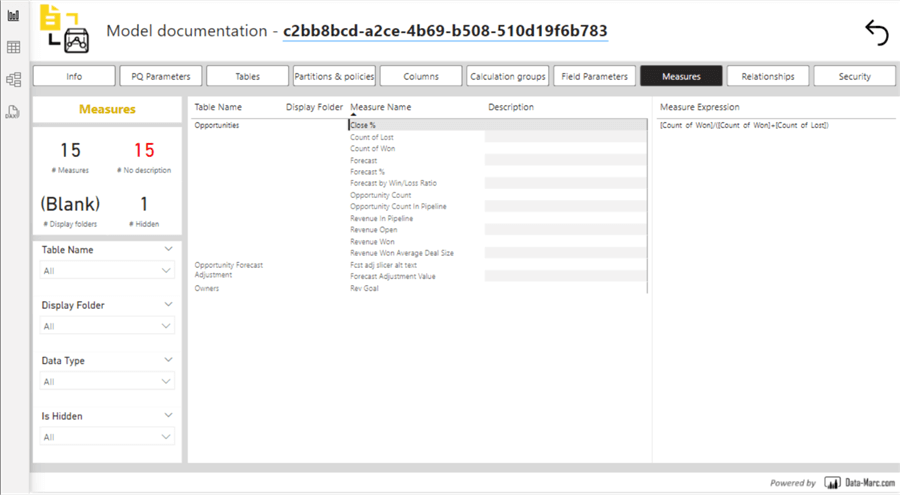Open the Display Folder All dropdown
The width and height of the screenshot is (900, 495).
tap(107, 326)
